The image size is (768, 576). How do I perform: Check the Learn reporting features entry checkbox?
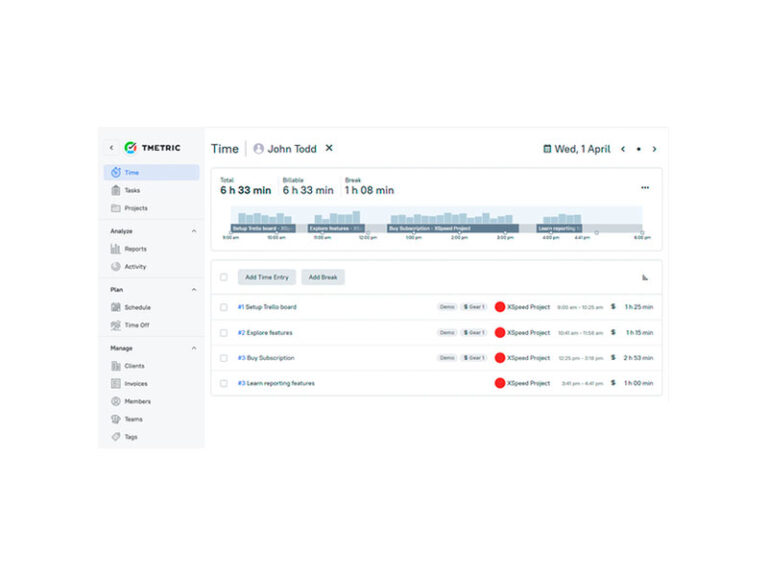click(224, 383)
